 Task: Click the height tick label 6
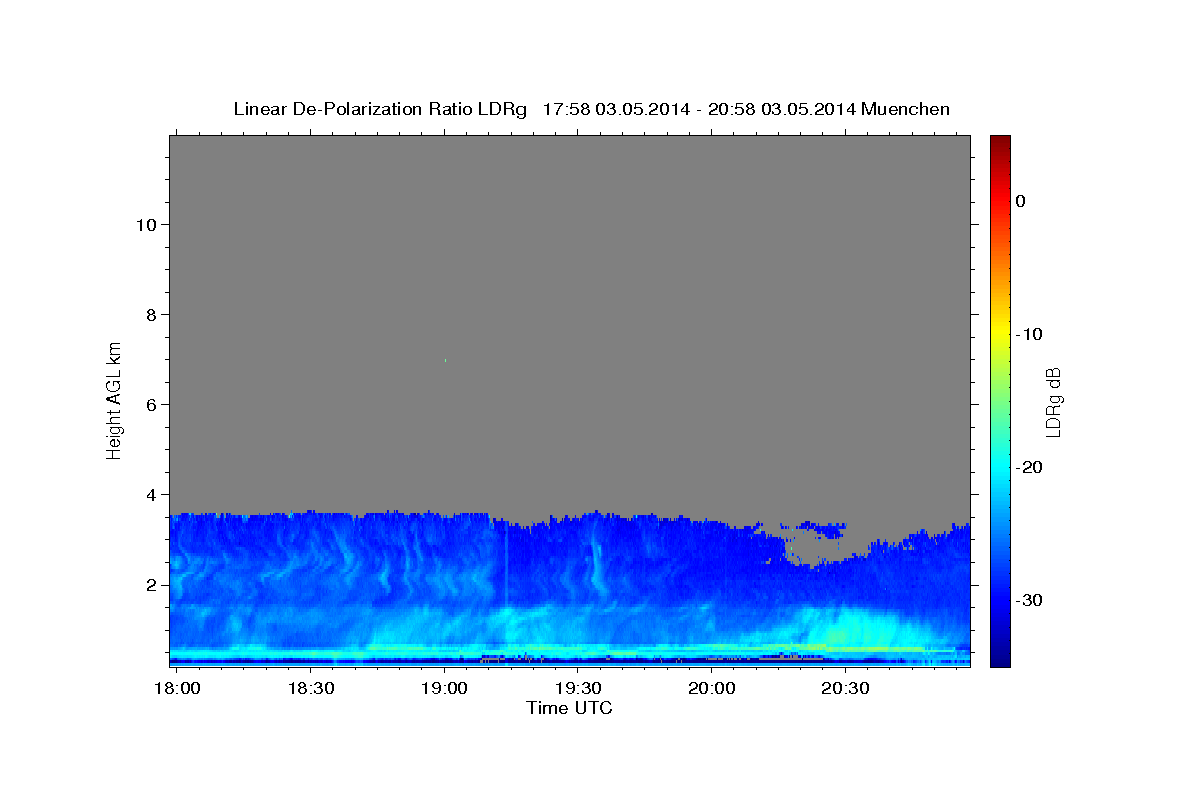click(x=149, y=404)
